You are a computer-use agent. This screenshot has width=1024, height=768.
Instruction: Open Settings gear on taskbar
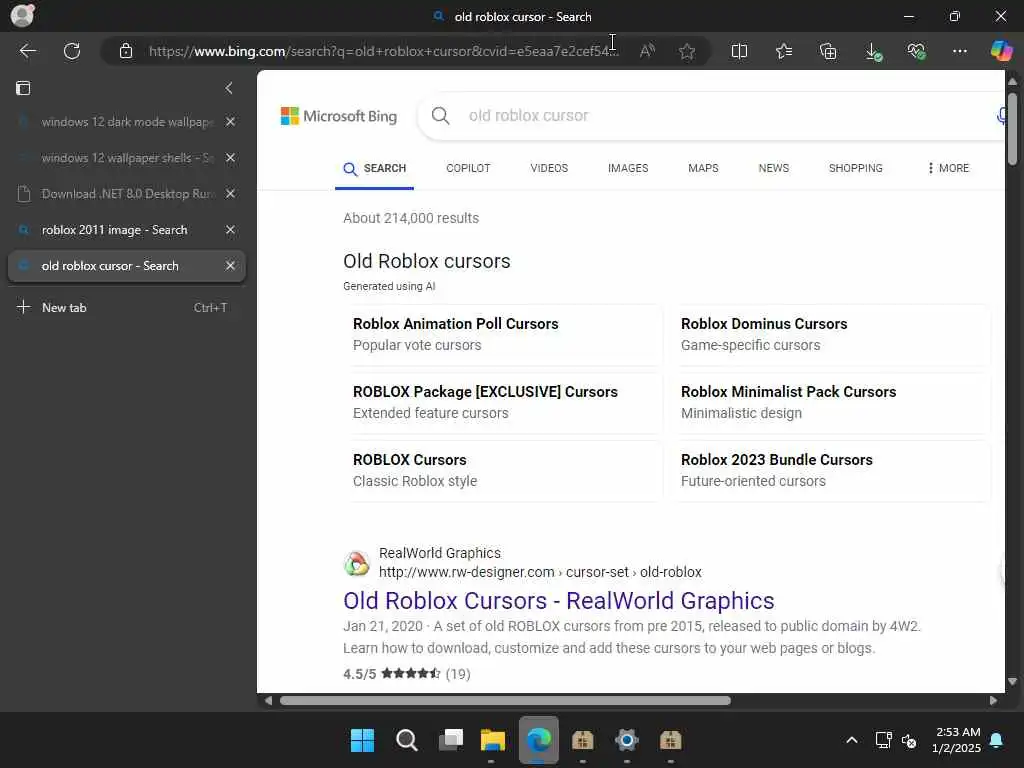click(626, 741)
